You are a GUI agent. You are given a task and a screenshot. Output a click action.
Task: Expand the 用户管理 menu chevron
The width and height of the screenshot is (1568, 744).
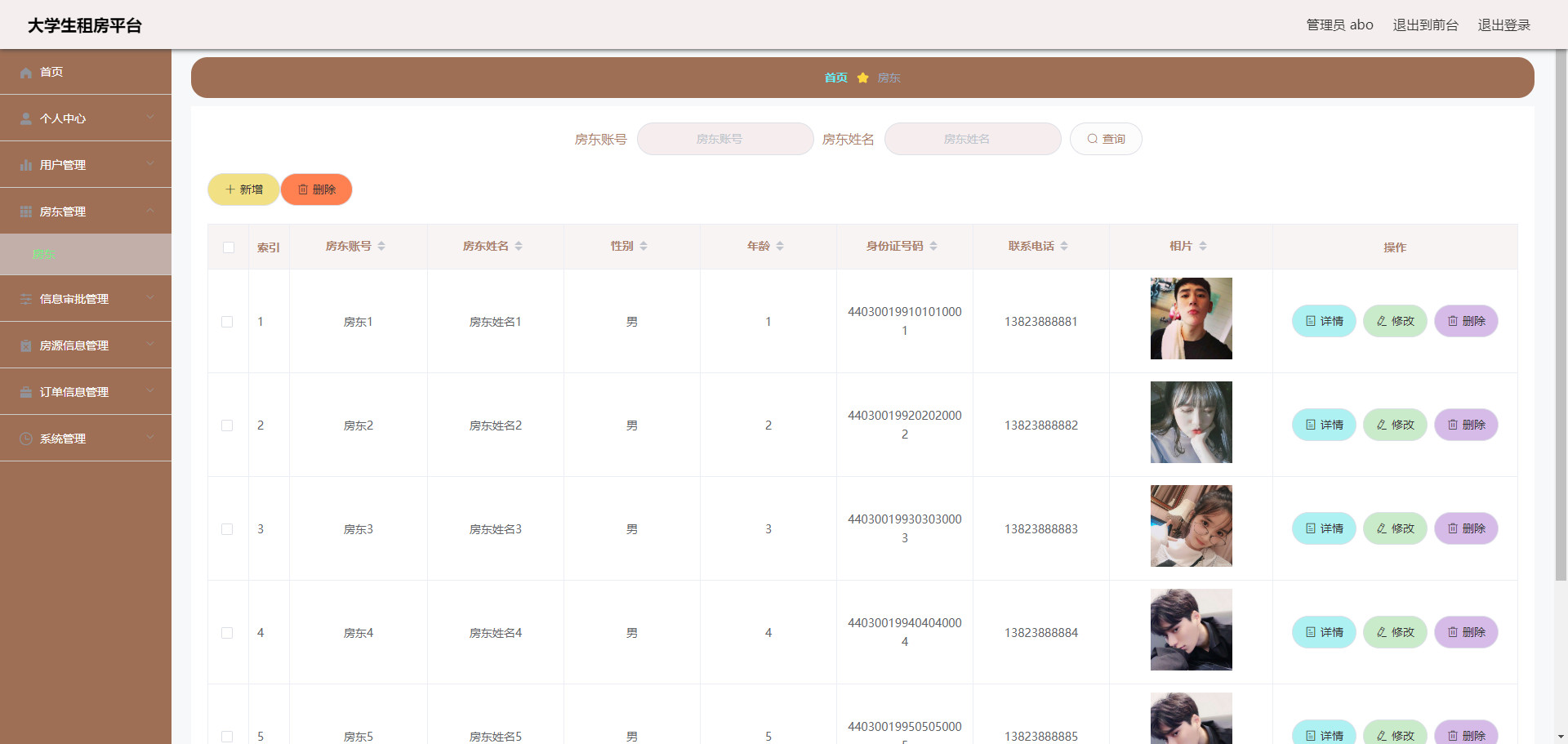tap(150, 164)
